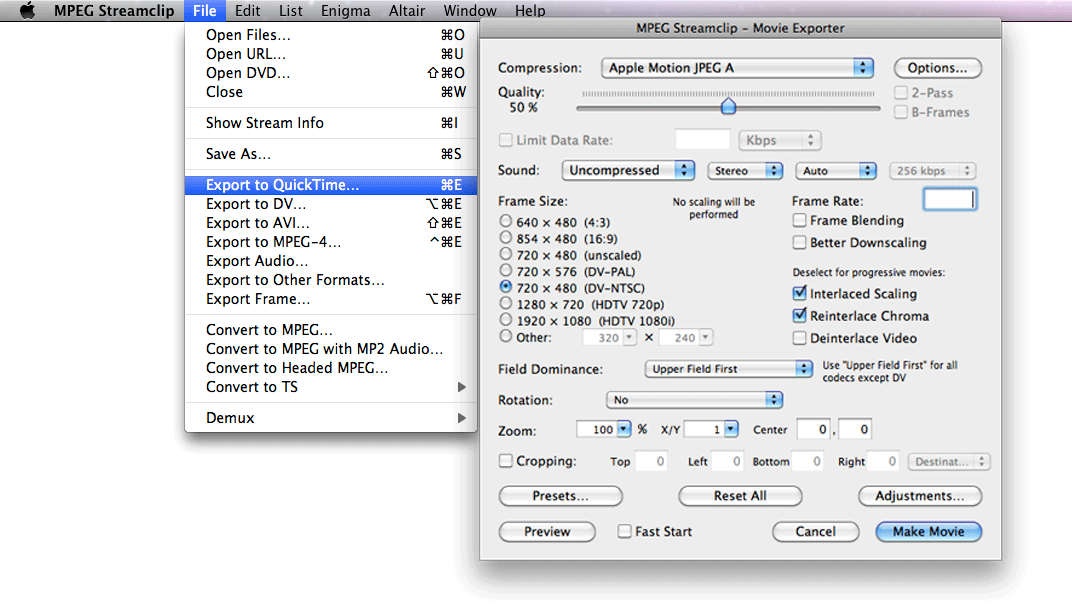The height and width of the screenshot is (607, 1072).
Task: Open the Rotation dropdown
Action: pos(694,400)
